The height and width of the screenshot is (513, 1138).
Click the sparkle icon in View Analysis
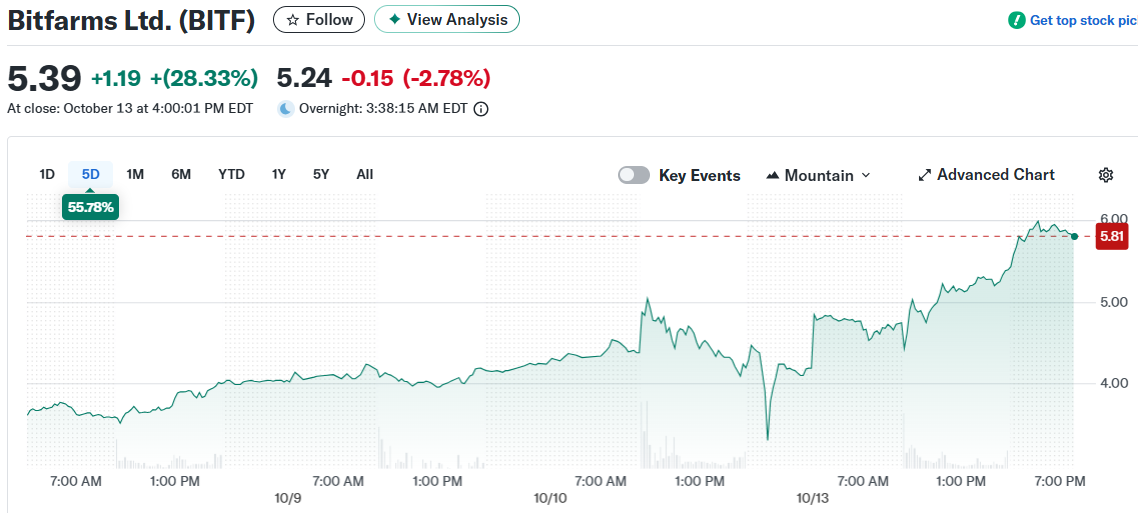[395, 20]
